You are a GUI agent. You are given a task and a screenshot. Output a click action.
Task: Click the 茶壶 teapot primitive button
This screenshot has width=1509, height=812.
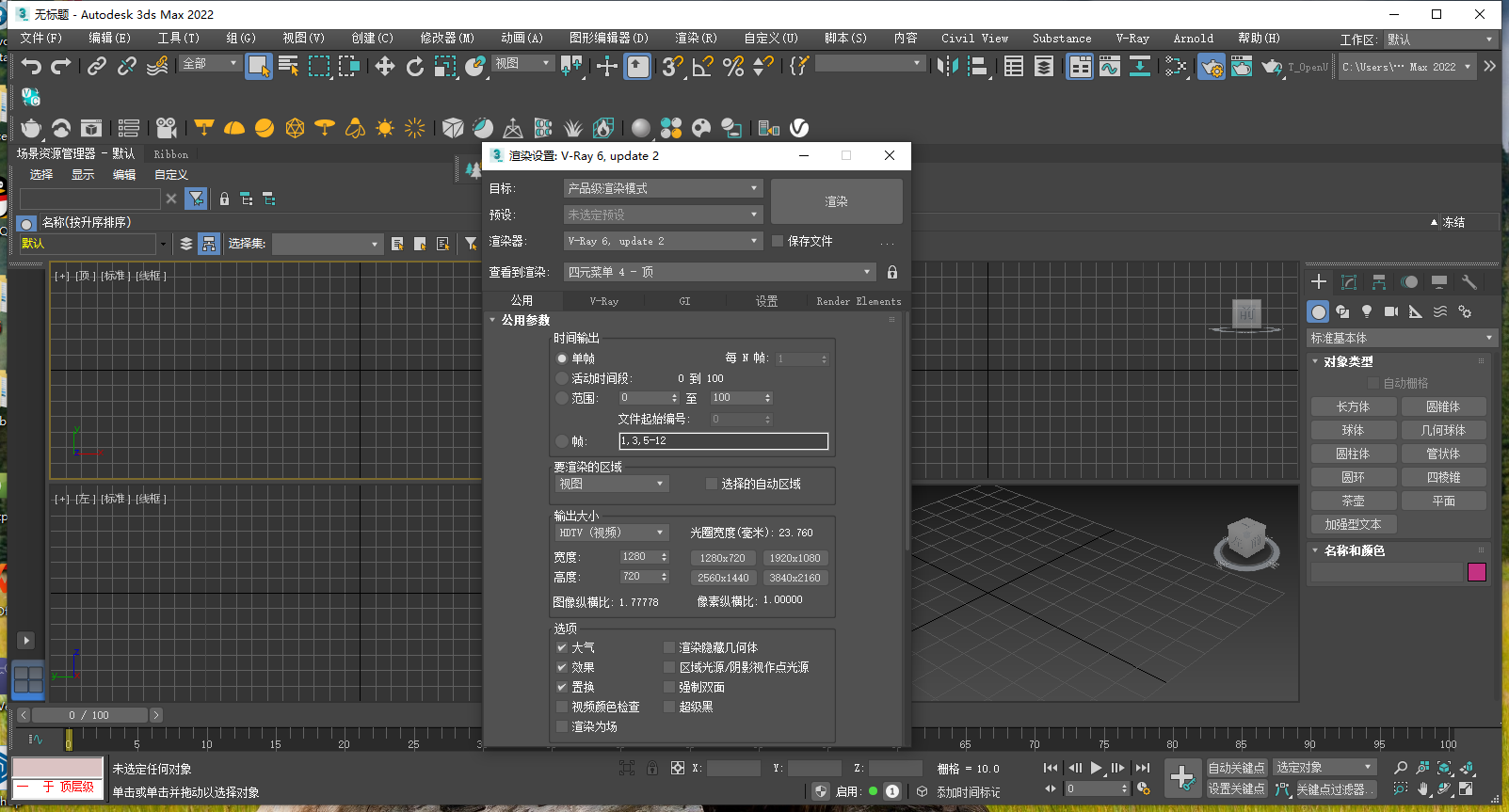coord(1353,501)
